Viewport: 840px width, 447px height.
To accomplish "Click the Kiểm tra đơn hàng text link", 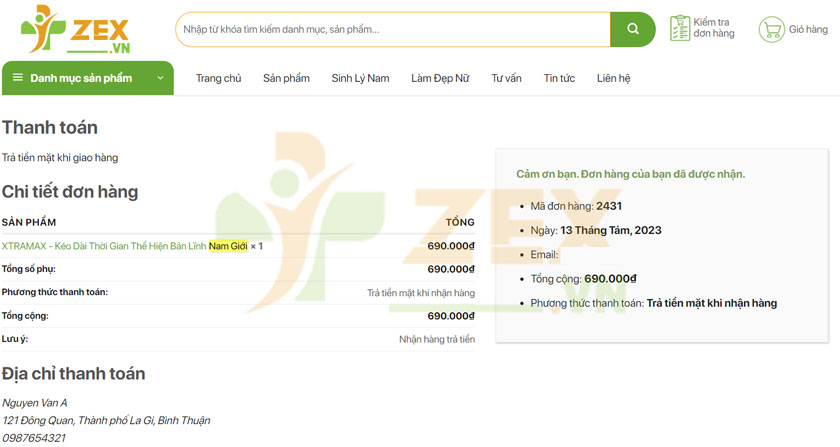I will [714, 28].
